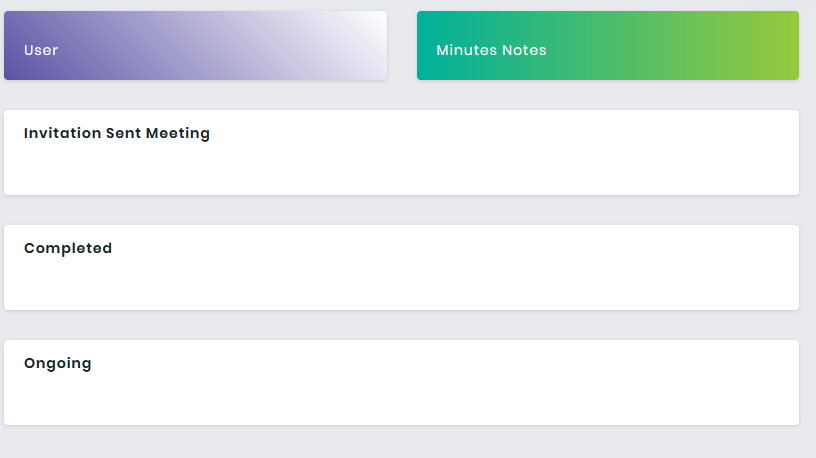Click the 'User' label text
The image size is (816, 458).
41,50
